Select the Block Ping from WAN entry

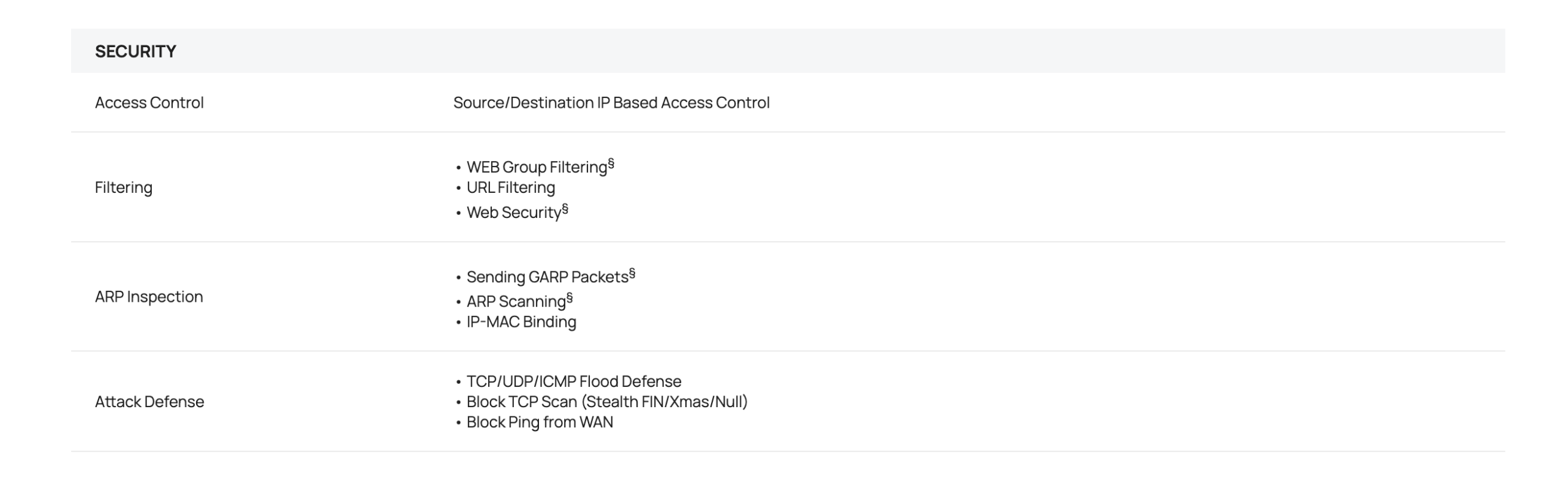coord(539,422)
